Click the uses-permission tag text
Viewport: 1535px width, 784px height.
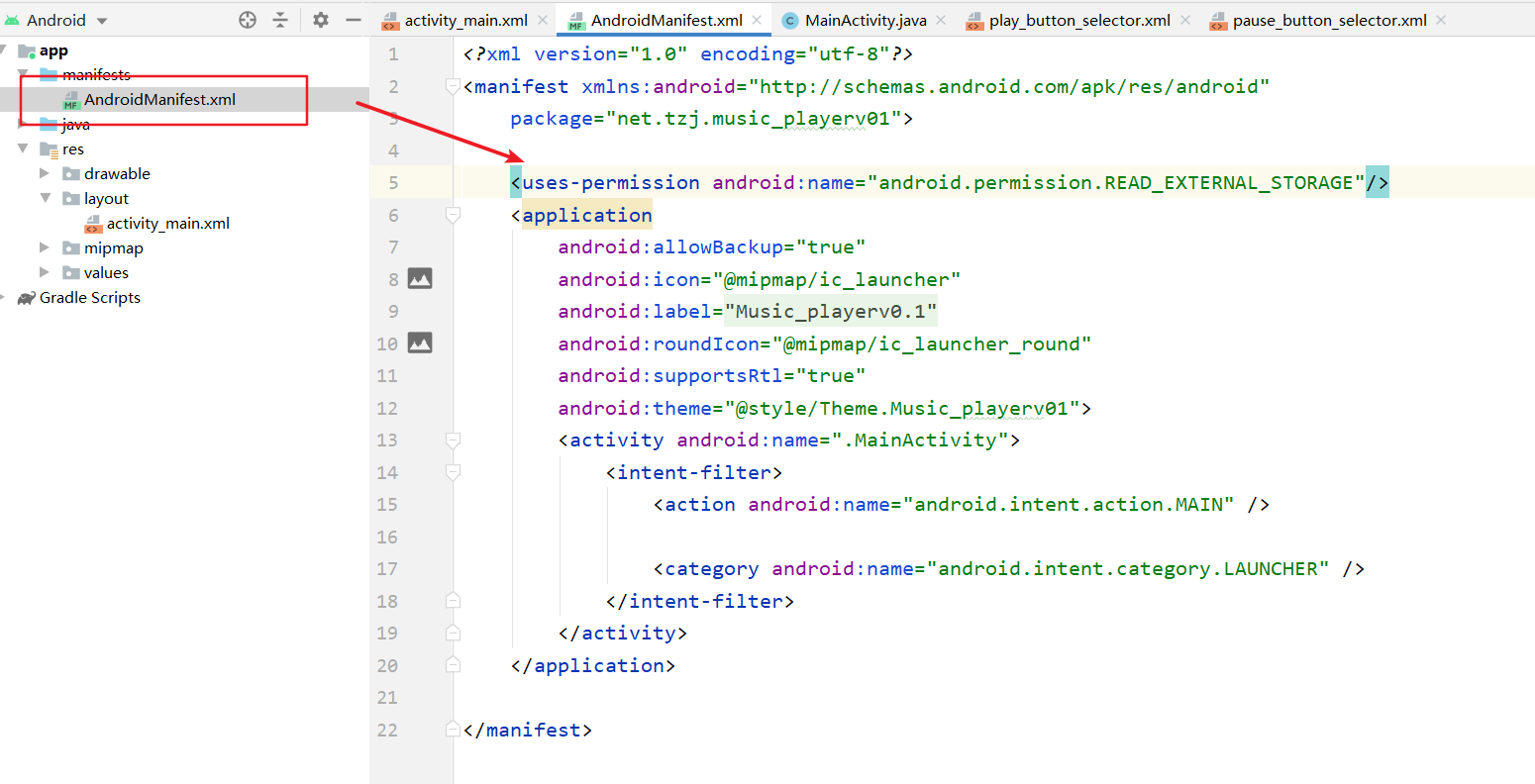(x=611, y=183)
